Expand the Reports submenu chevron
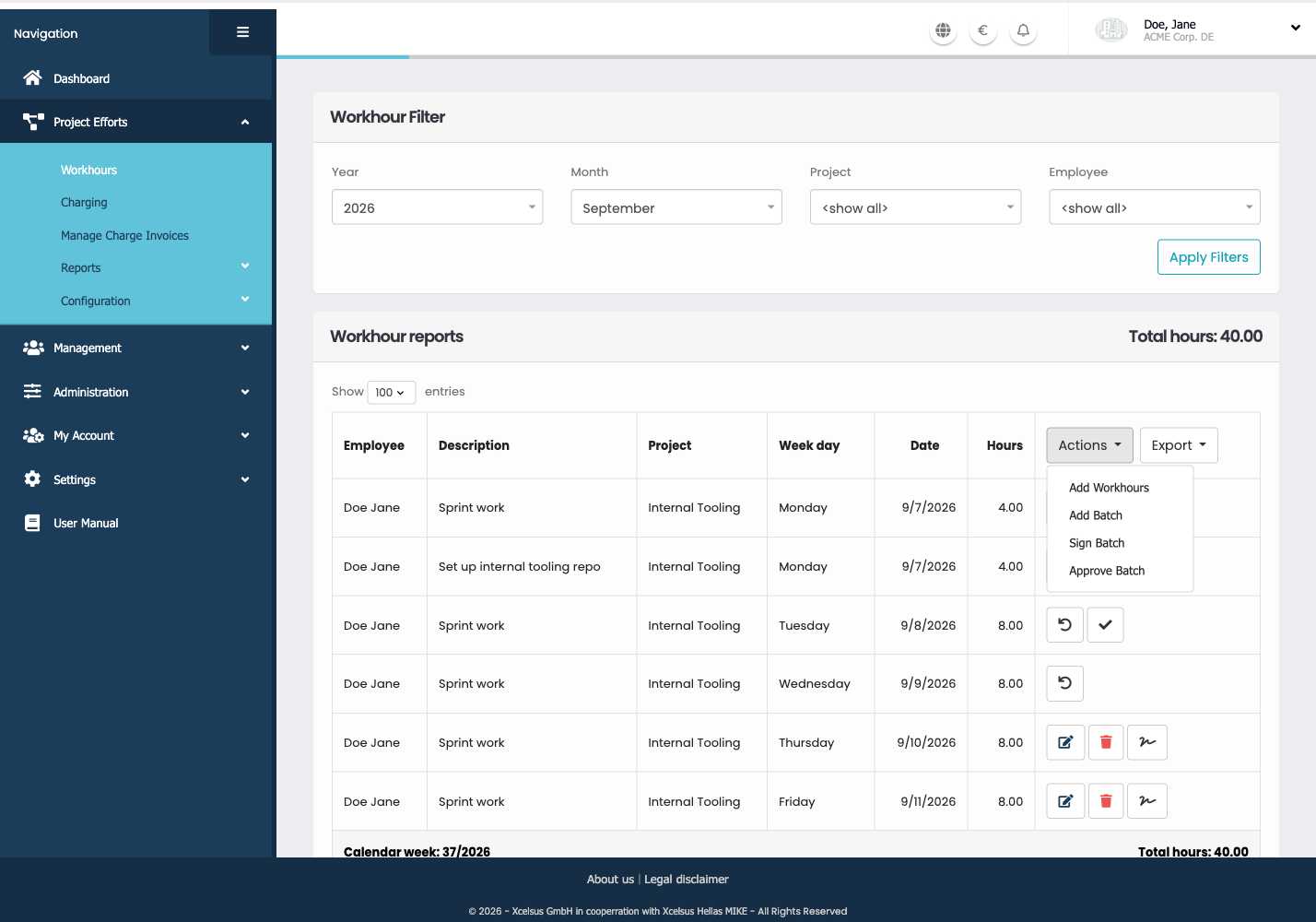1316x922 pixels. [245, 266]
